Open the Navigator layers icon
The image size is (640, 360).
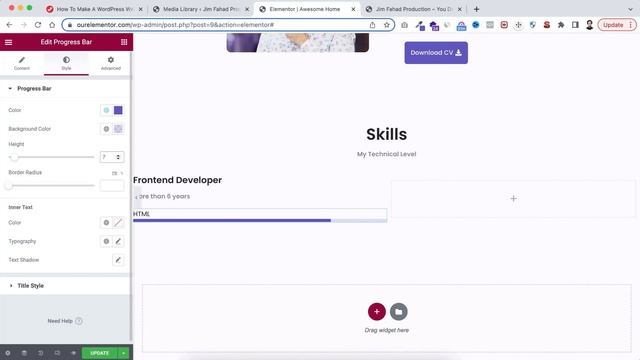(24, 353)
